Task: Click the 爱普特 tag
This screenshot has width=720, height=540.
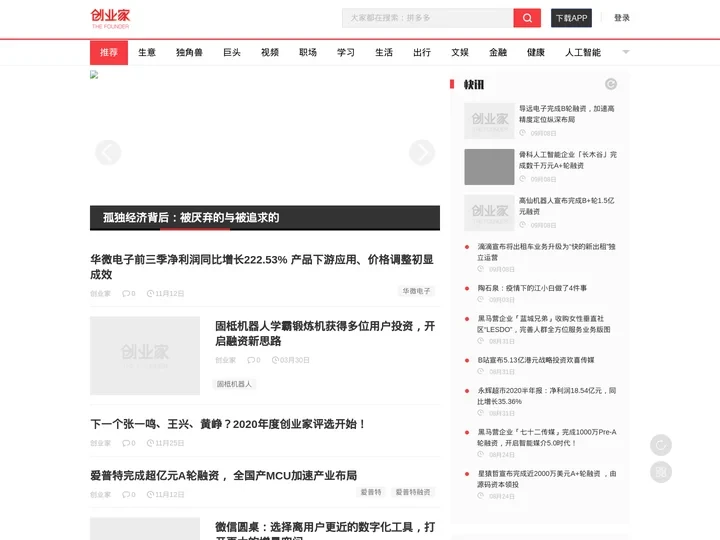Action: 371,492
